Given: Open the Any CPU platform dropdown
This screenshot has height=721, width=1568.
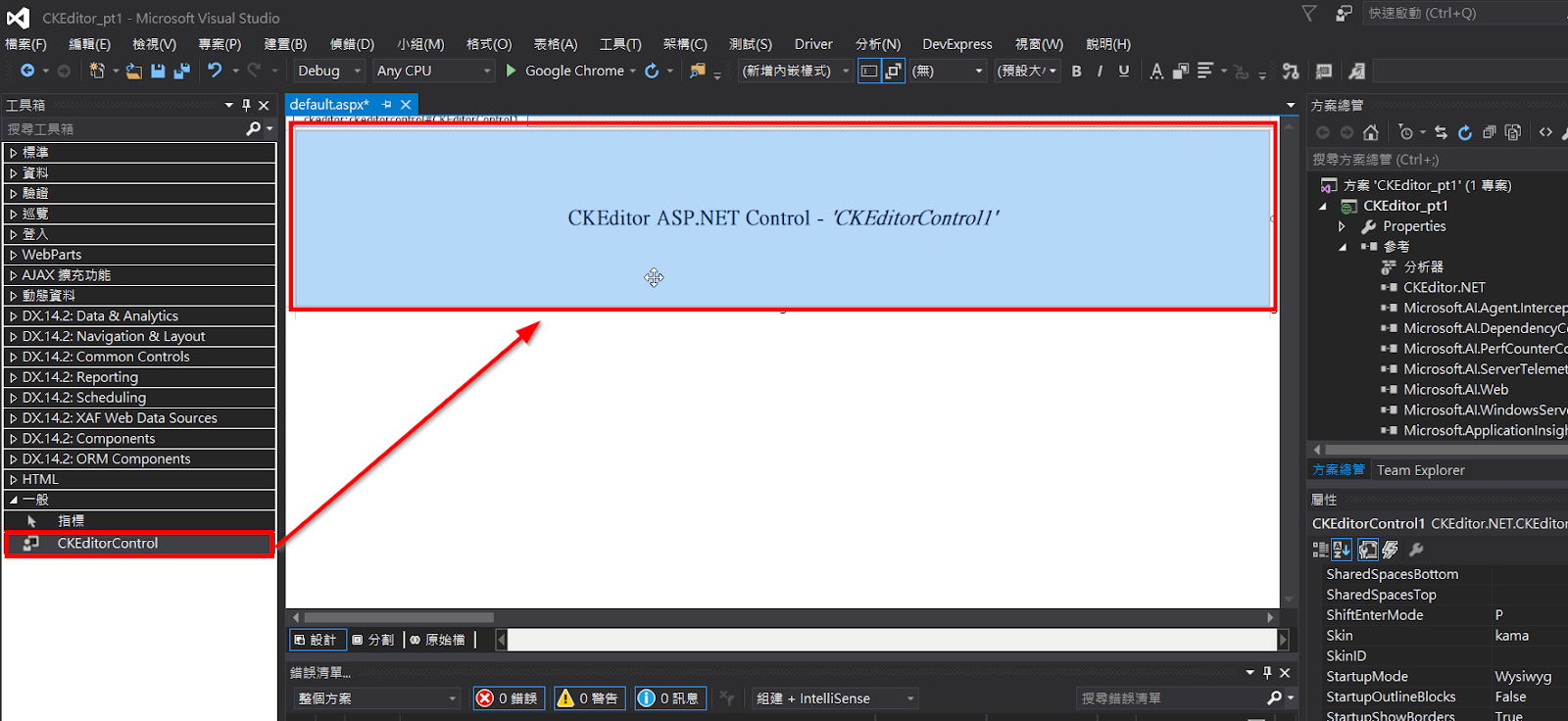Looking at the screenshot, I should (434, 71).
